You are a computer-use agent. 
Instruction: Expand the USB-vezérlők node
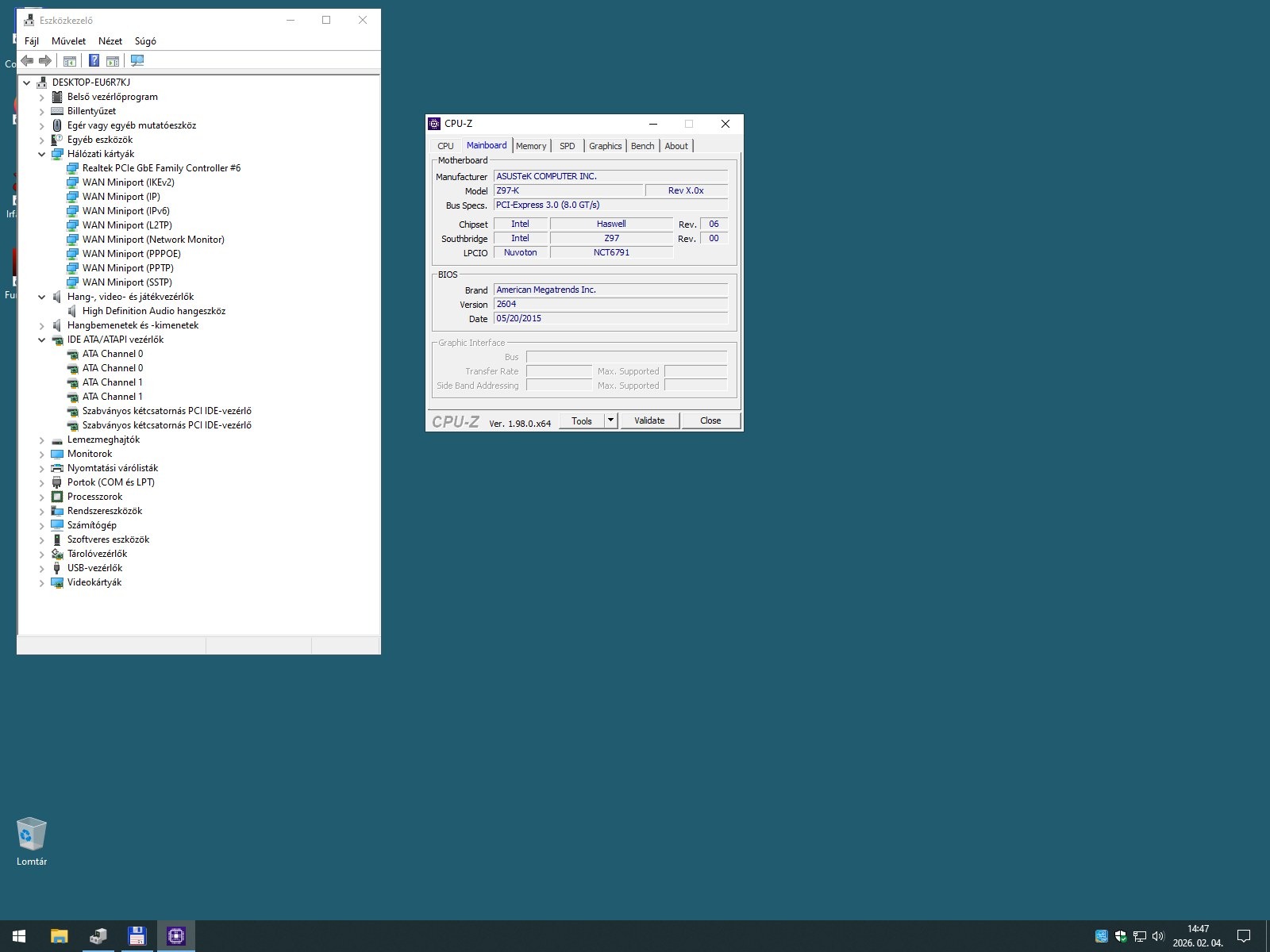(42, 568)
